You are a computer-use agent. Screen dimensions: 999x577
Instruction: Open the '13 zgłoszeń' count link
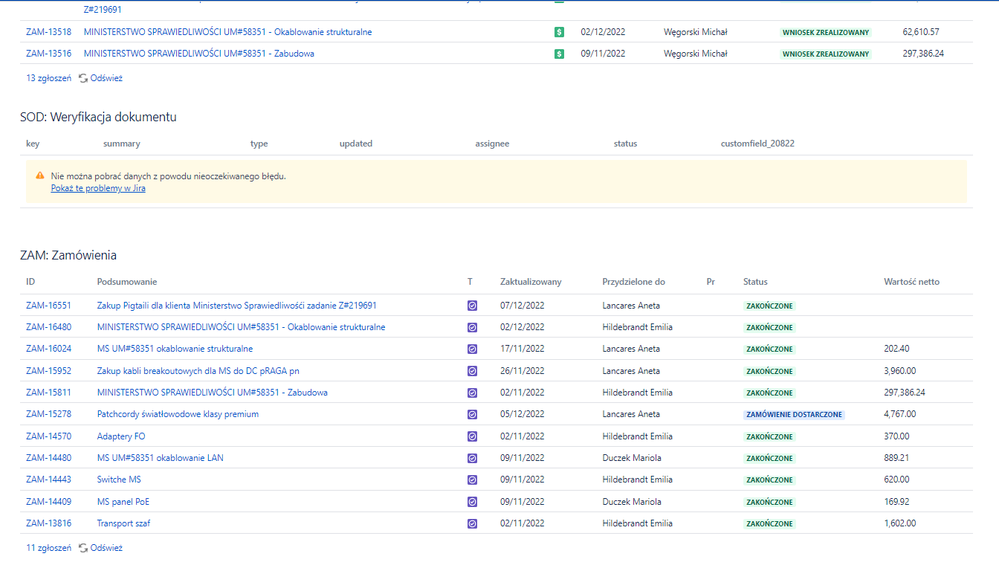pyautogui.click(x=48, y=78)
